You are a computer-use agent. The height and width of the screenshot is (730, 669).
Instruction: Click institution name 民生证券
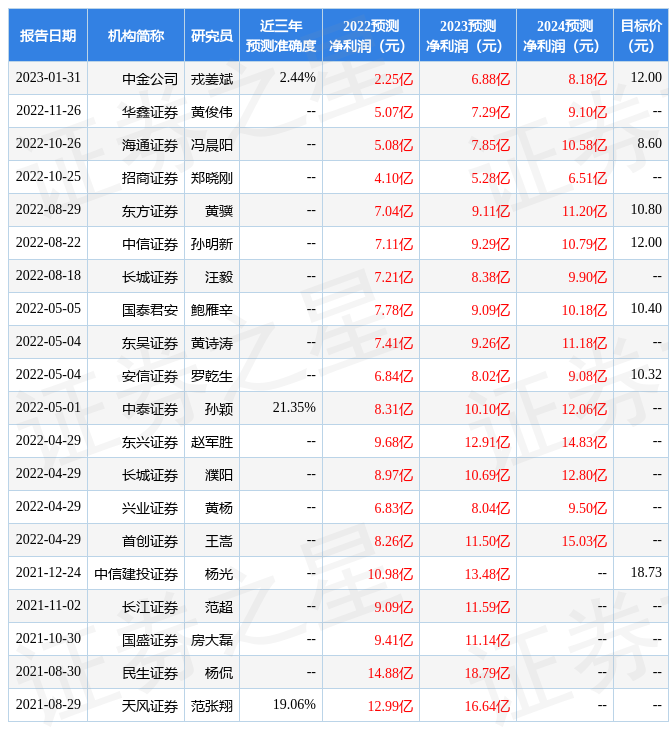tap(150, 673)
